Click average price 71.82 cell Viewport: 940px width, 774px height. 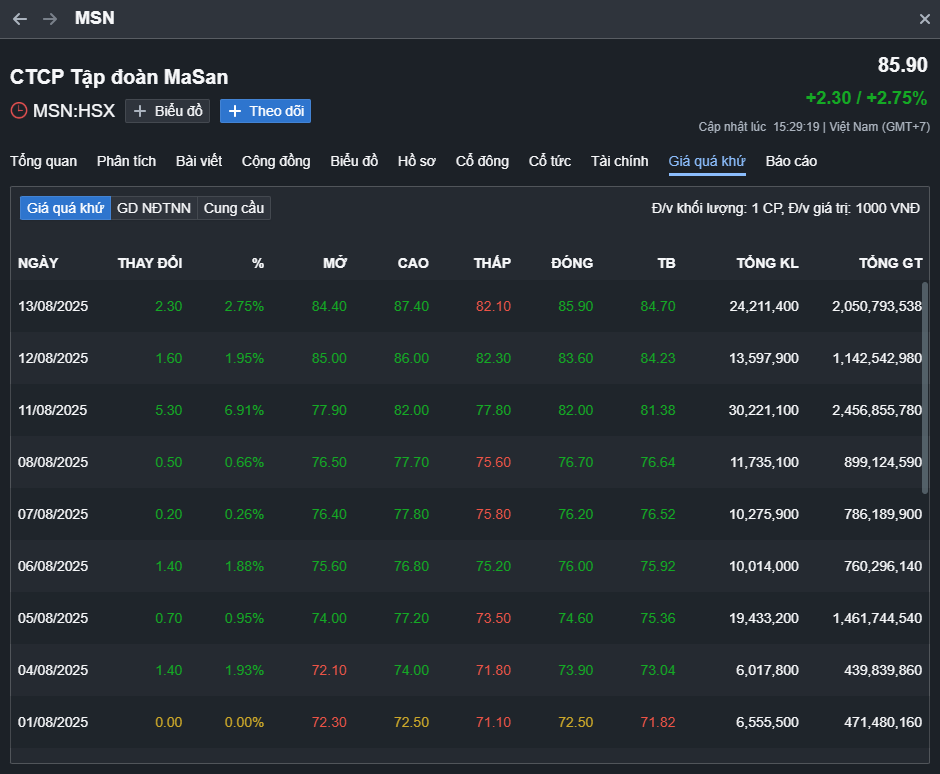coord(658,722)
